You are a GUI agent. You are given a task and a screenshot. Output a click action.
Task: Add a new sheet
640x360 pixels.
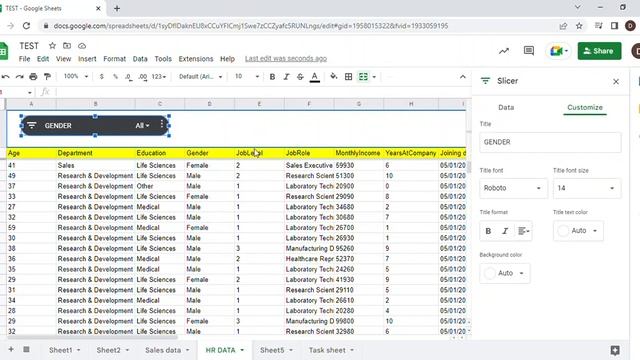[x=11, y=349]
